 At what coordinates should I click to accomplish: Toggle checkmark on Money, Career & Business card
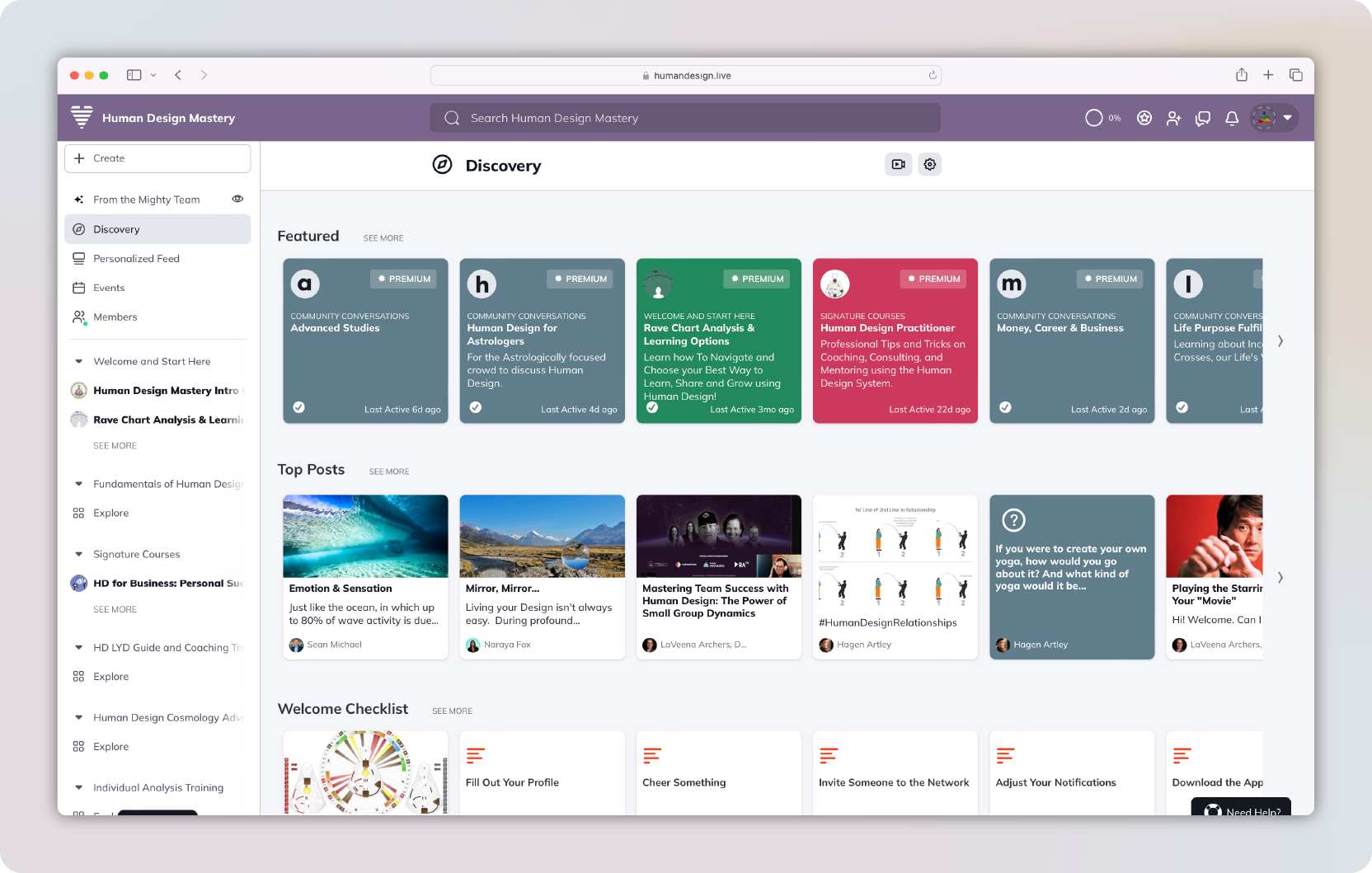(x=1006, y=407)
